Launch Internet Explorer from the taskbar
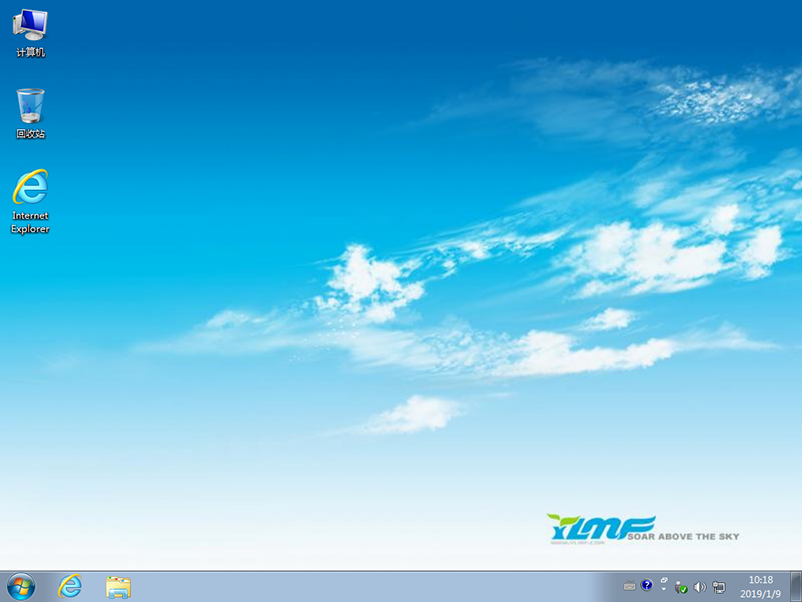The height and width of the screenshot is (602, 802). tap(70, 588)
